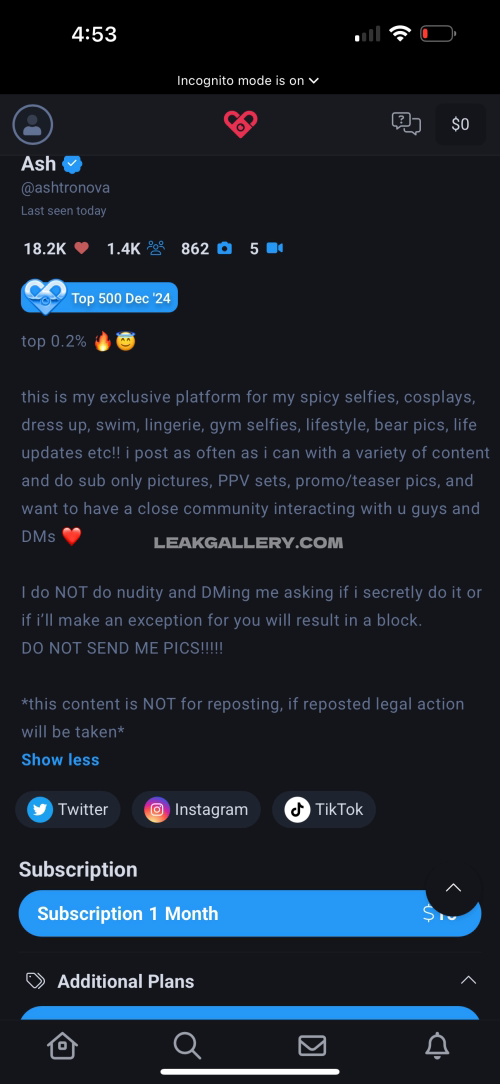Viewport: 500px width, 1084px height.
Task: Open notifications bell icon
Action: pyautogui.click(x=437, y=1045)
